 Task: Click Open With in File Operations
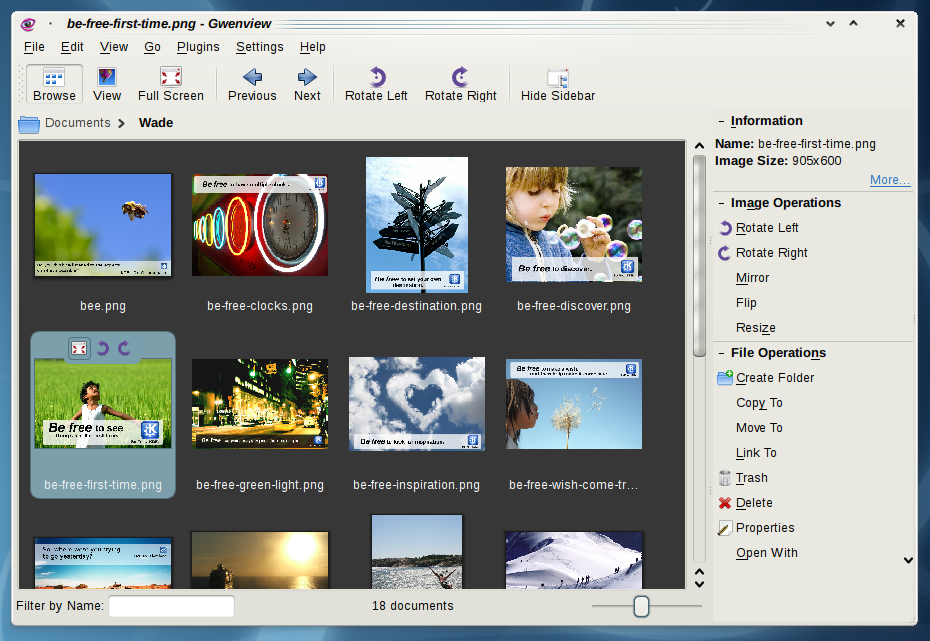click(767, 553)
